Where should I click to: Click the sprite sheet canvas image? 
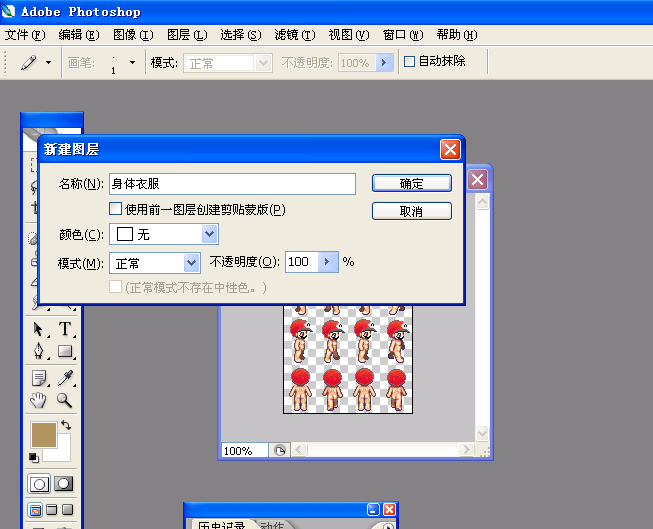tap(348, 359)
